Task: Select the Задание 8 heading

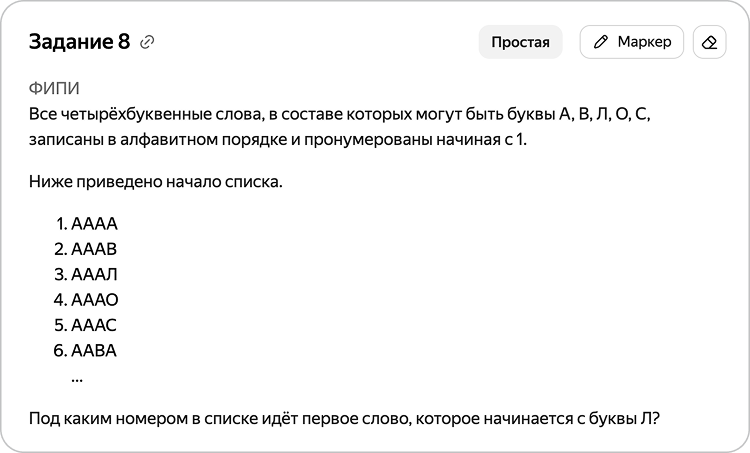Action: point(79,42)
